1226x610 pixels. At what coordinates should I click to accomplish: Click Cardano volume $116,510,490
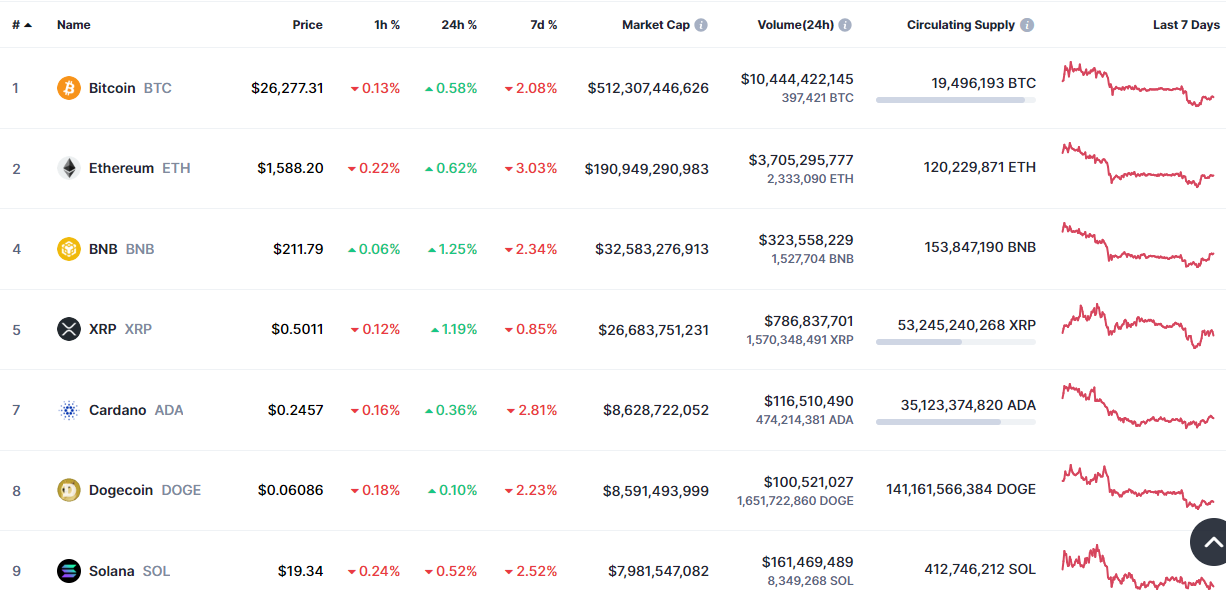click(809, 401)
